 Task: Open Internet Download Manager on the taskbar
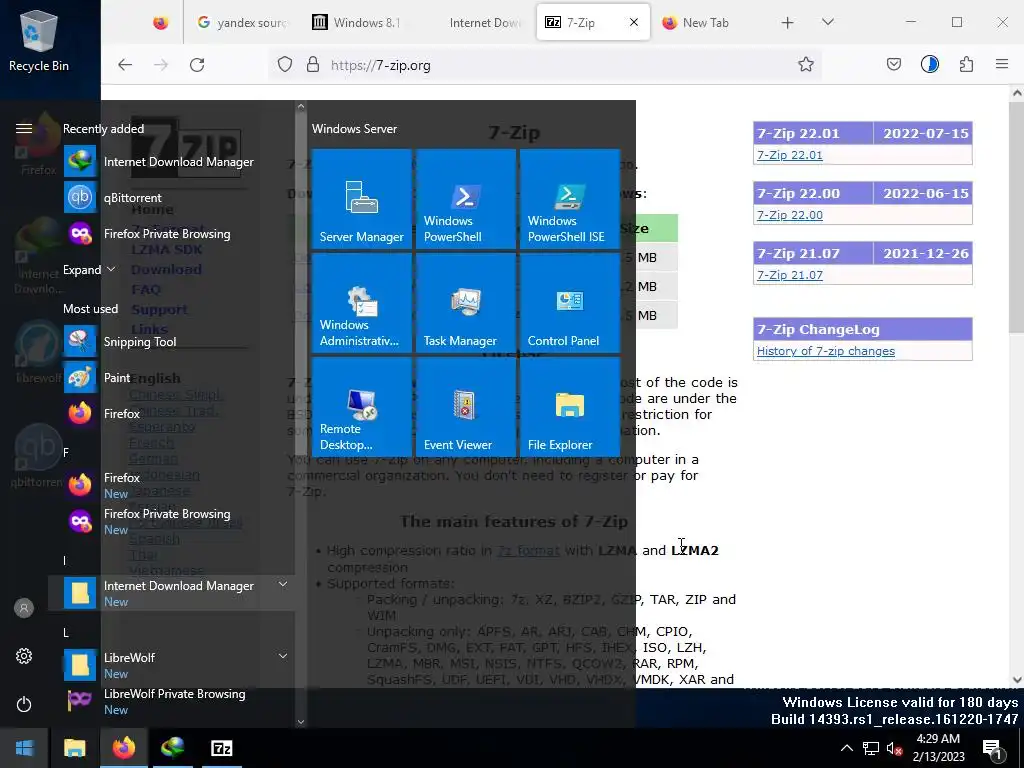tap(172, 748)
